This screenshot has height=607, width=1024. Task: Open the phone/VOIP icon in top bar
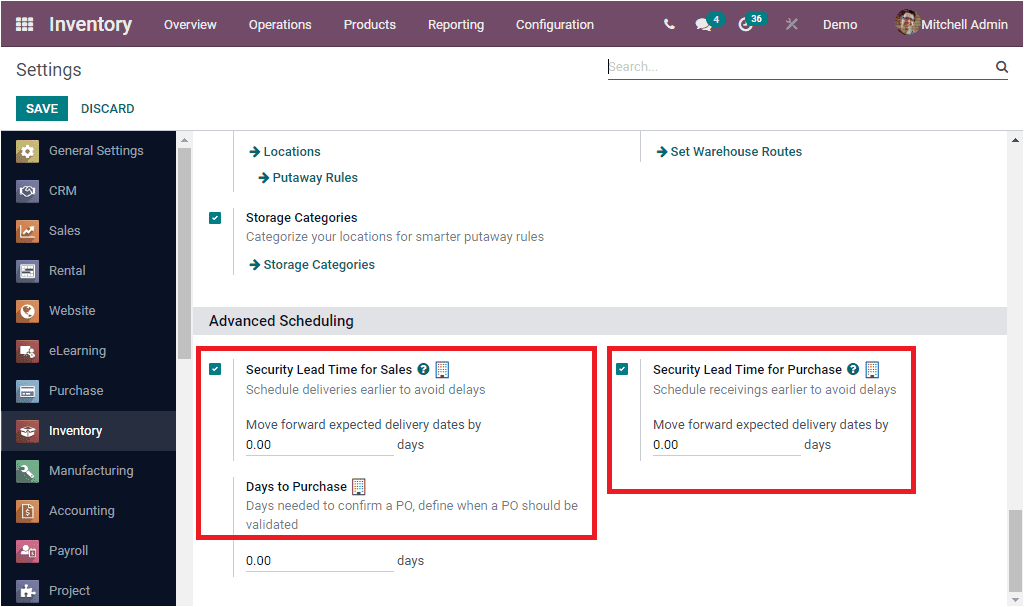(668, 23)
